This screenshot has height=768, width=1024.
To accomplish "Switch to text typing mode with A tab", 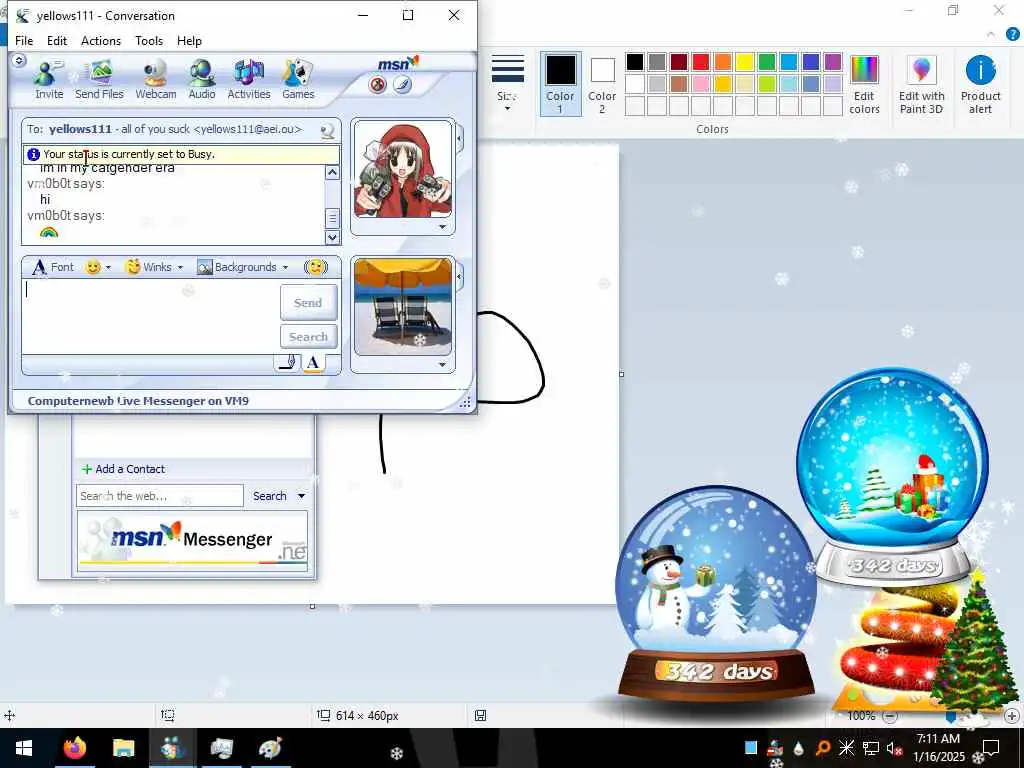I will tap(313, 363).
